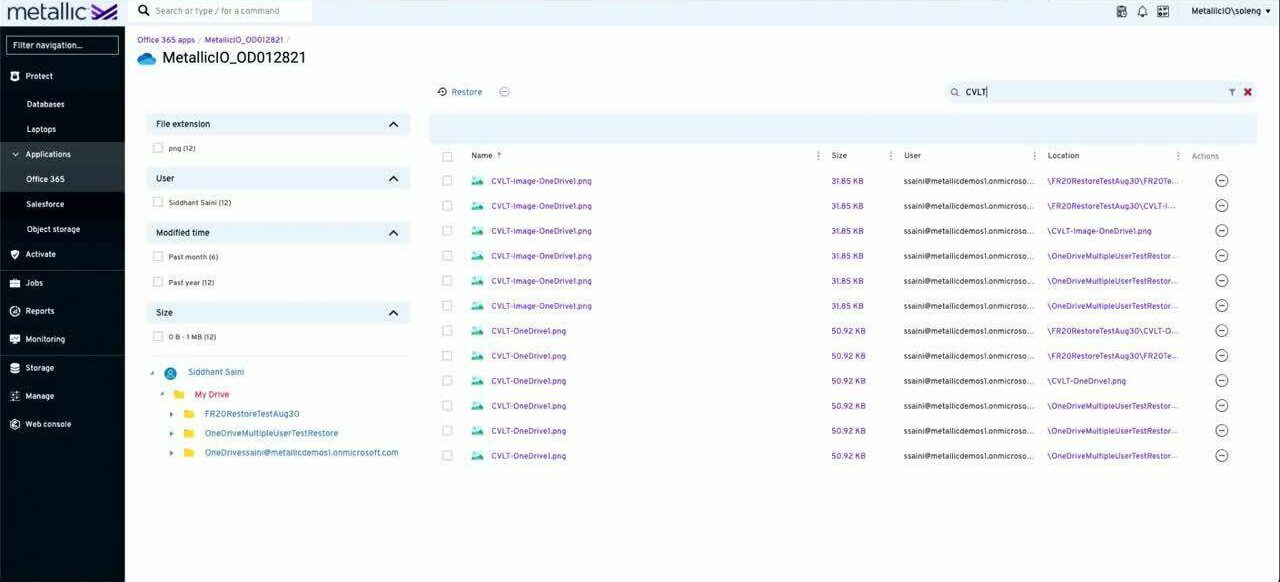Select row checkbox for \CVLT-Image-OneDrive1.png location
This screenshot has width=1280, height=582.
(447, 231)
